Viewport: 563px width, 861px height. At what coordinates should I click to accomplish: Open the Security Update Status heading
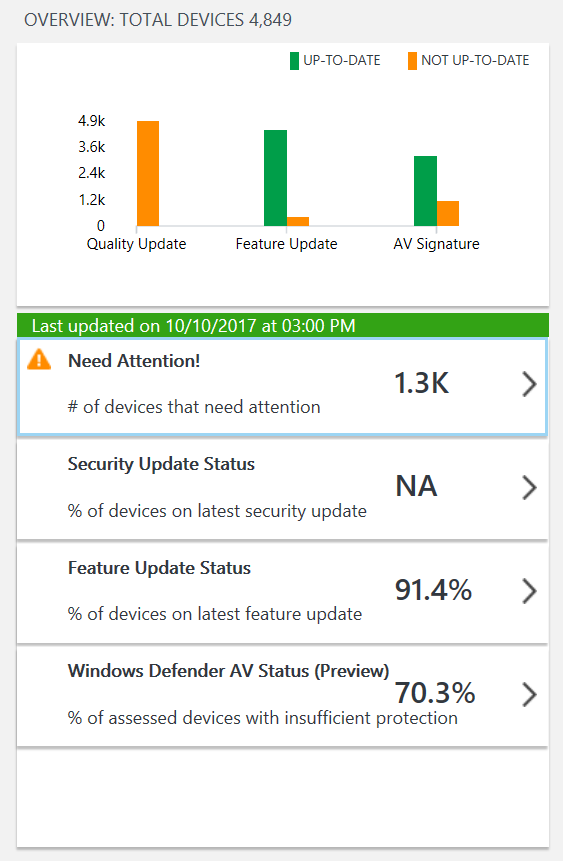[161, 464]
